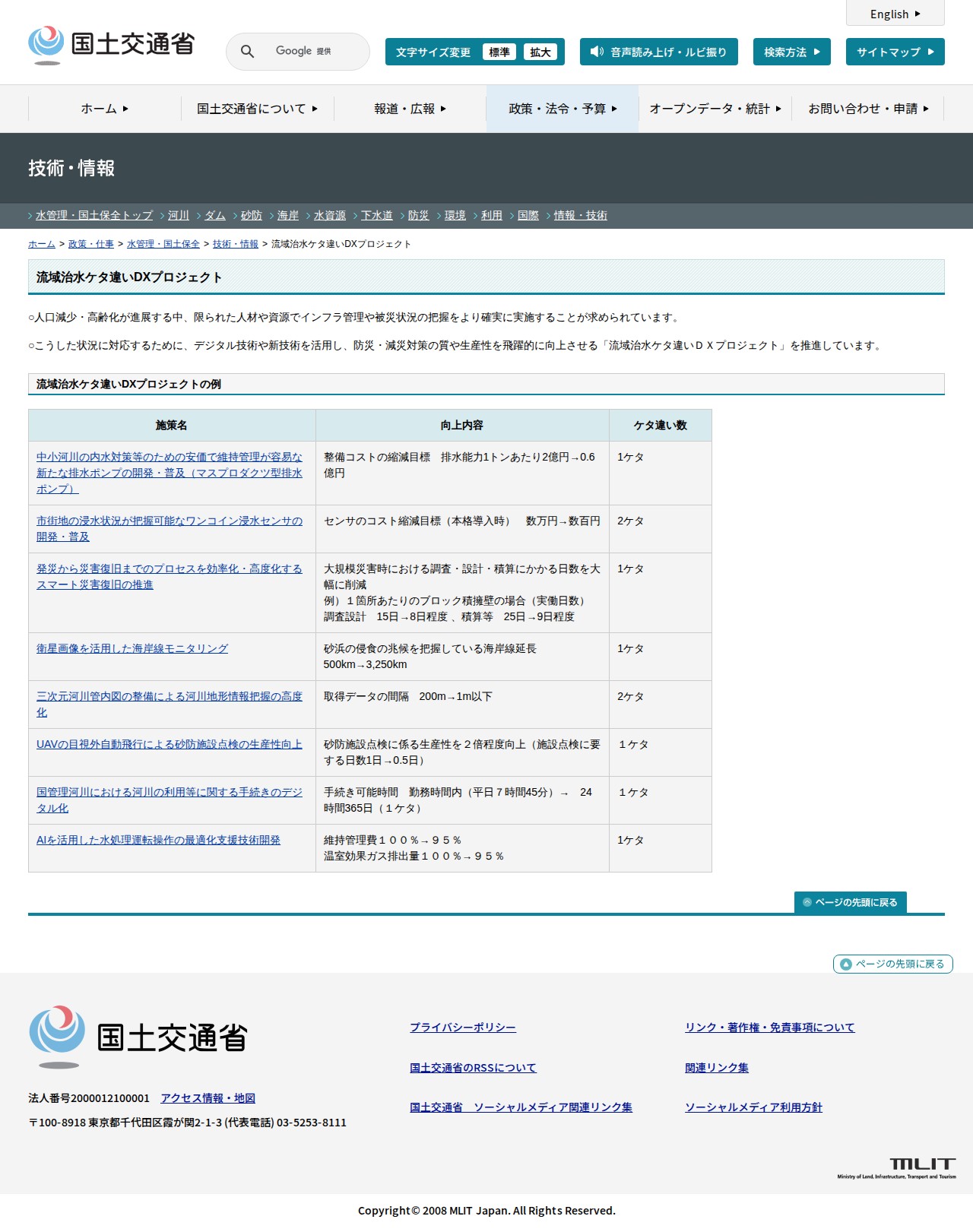Screen dimensions: 973x1232
Task: Click the ケタ違い数 table column header
Action: [661, 426]
